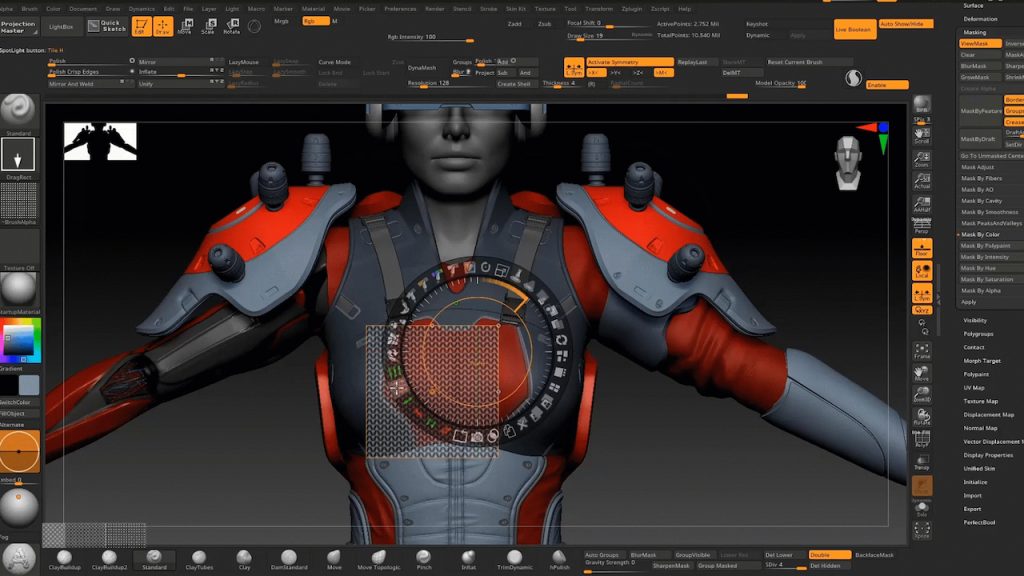Viewport: 1024px width, 576px height.
Task: Click the model silhouette thumbnail
Action: (100, 142)
